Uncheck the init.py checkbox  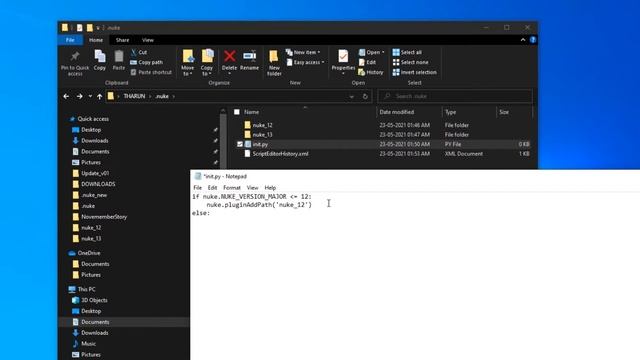pyautogui.click(x=240, y=144)
